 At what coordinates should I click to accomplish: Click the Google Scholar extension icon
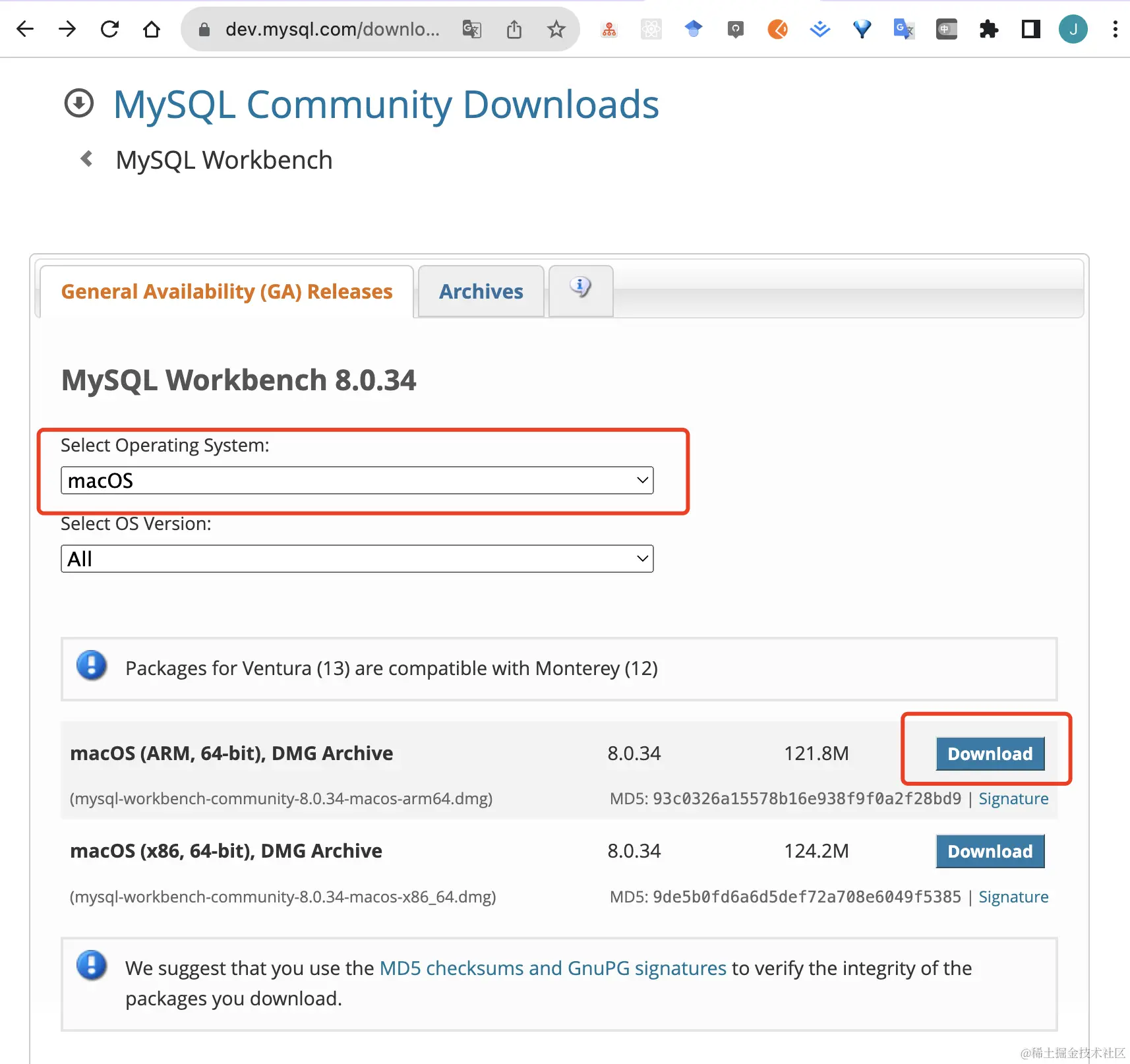pos(693,29)
